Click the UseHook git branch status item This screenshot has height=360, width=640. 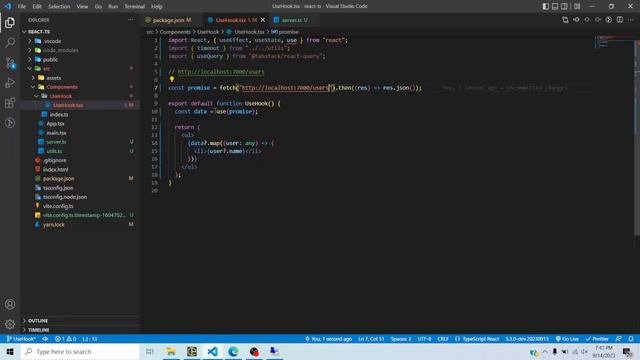[20, 339]
